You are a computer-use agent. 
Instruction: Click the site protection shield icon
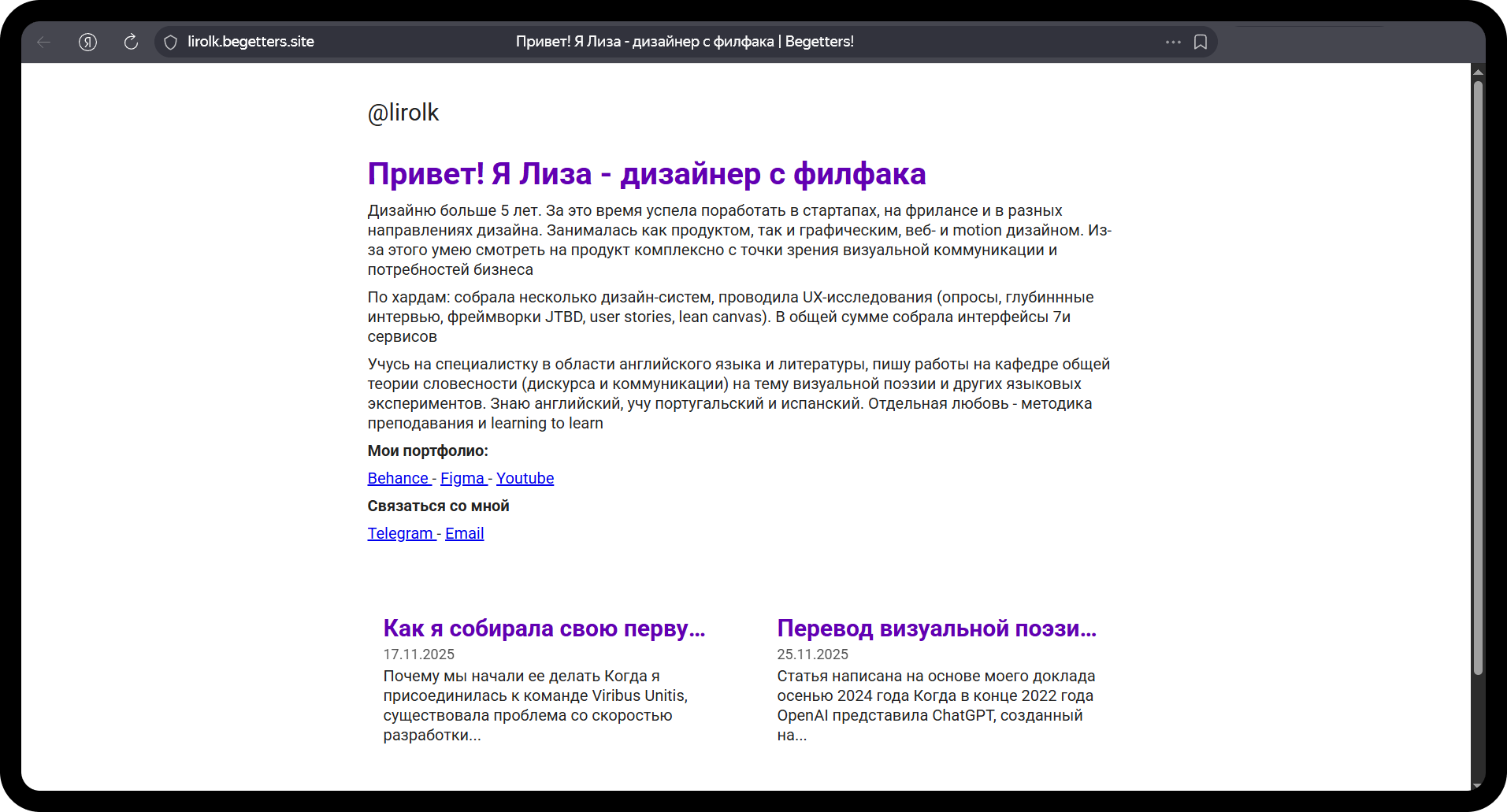[x=171, y=42]
